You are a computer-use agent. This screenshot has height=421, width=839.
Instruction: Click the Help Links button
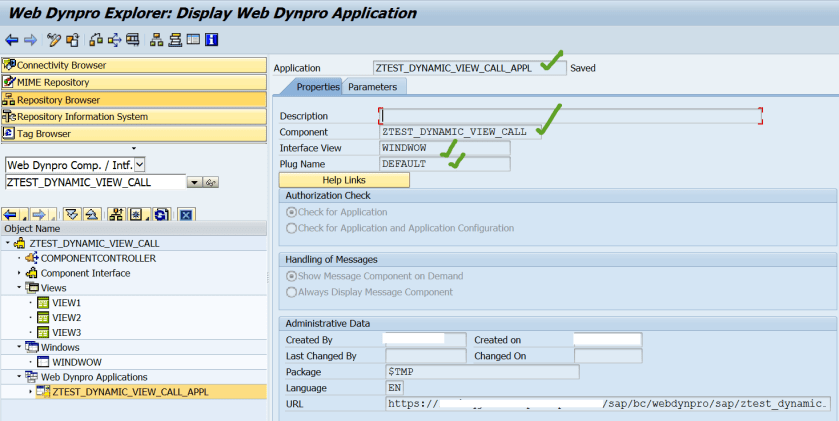pyautogui.click(x=344, y=179)
